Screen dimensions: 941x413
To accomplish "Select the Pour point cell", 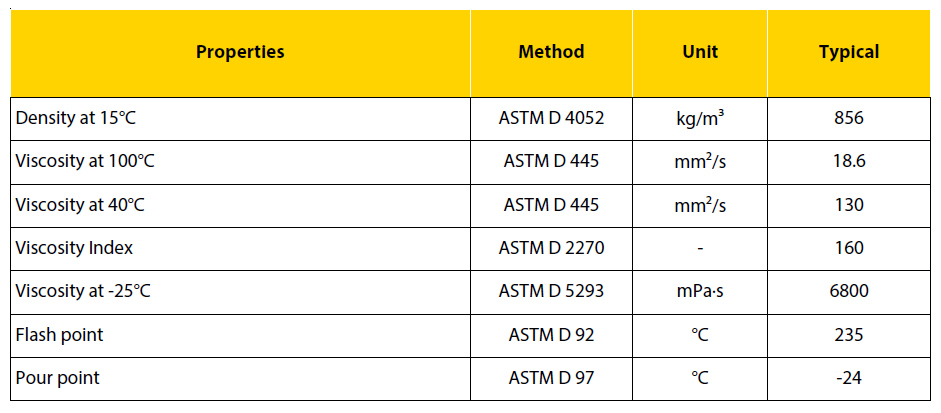I will pyautogui.click(x=240, y=379).
